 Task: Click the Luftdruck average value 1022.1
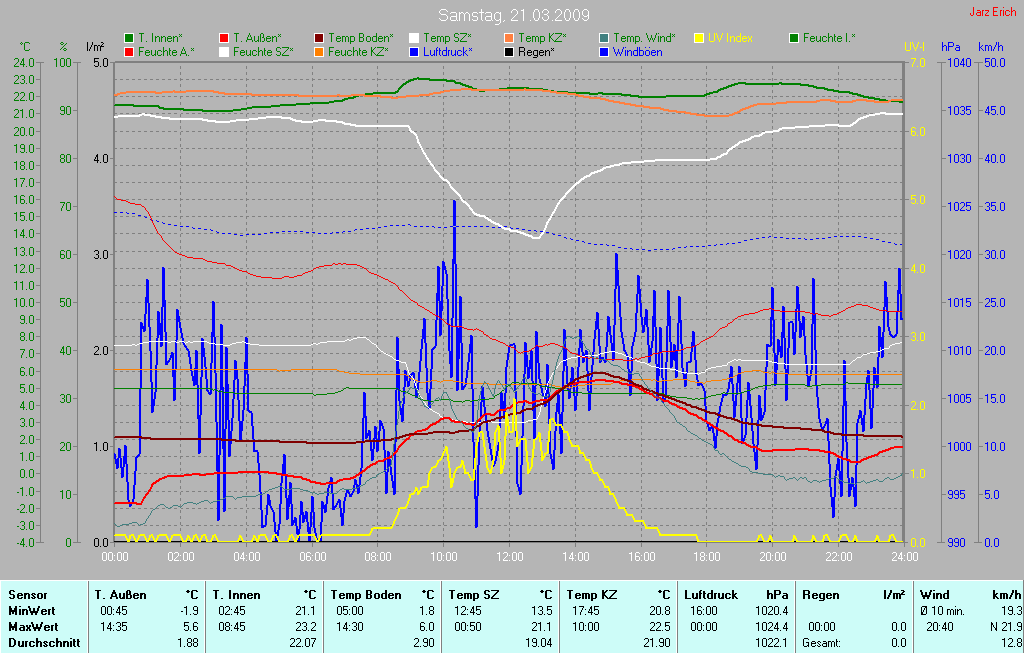(x=771, y=643)
